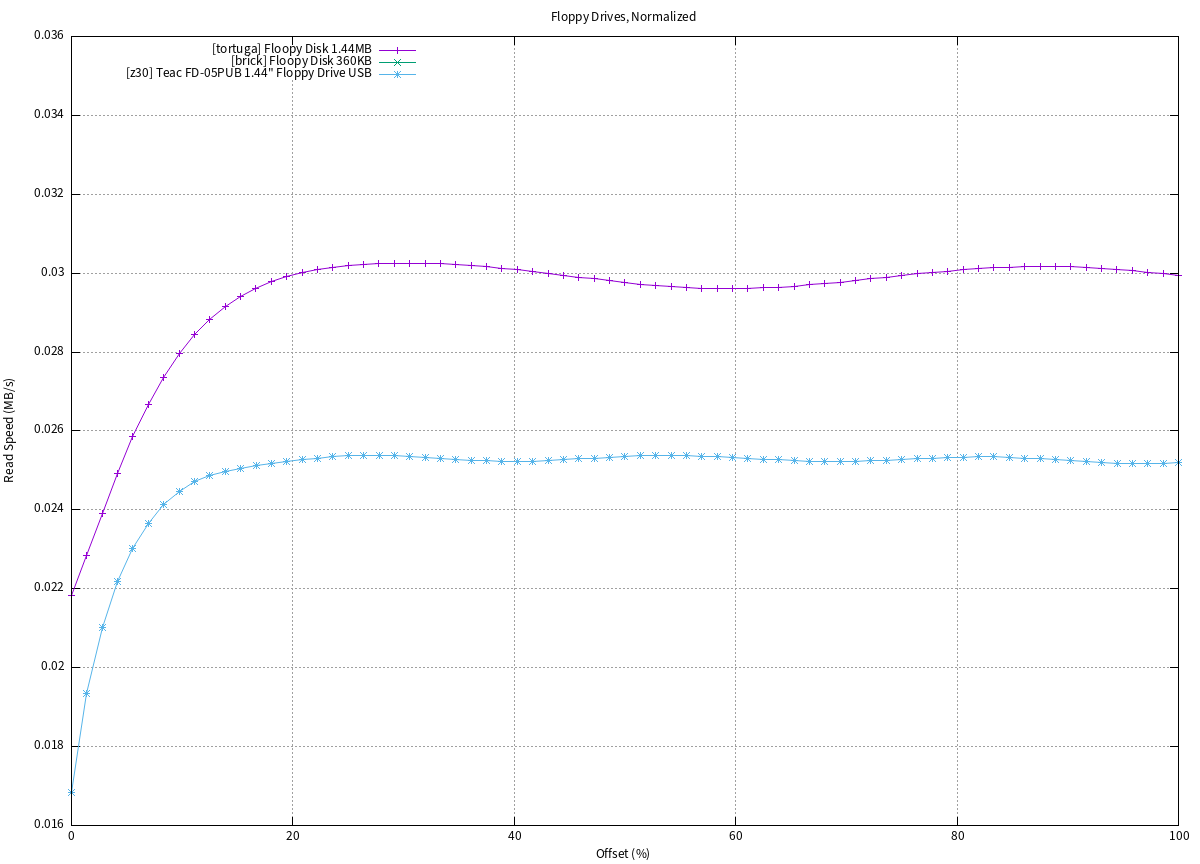Click the Offset (%) axis label
1200x864 pixels.
click(x=623, y=853)
